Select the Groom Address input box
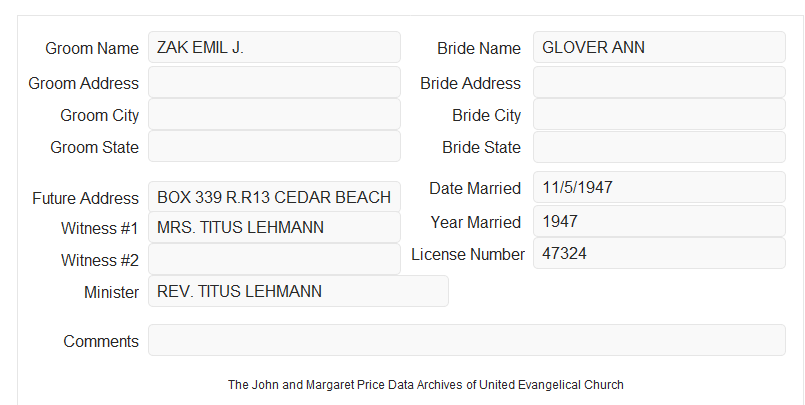This screenshot has width=805, height=405. pyautogui.click(x=274, y=82)
